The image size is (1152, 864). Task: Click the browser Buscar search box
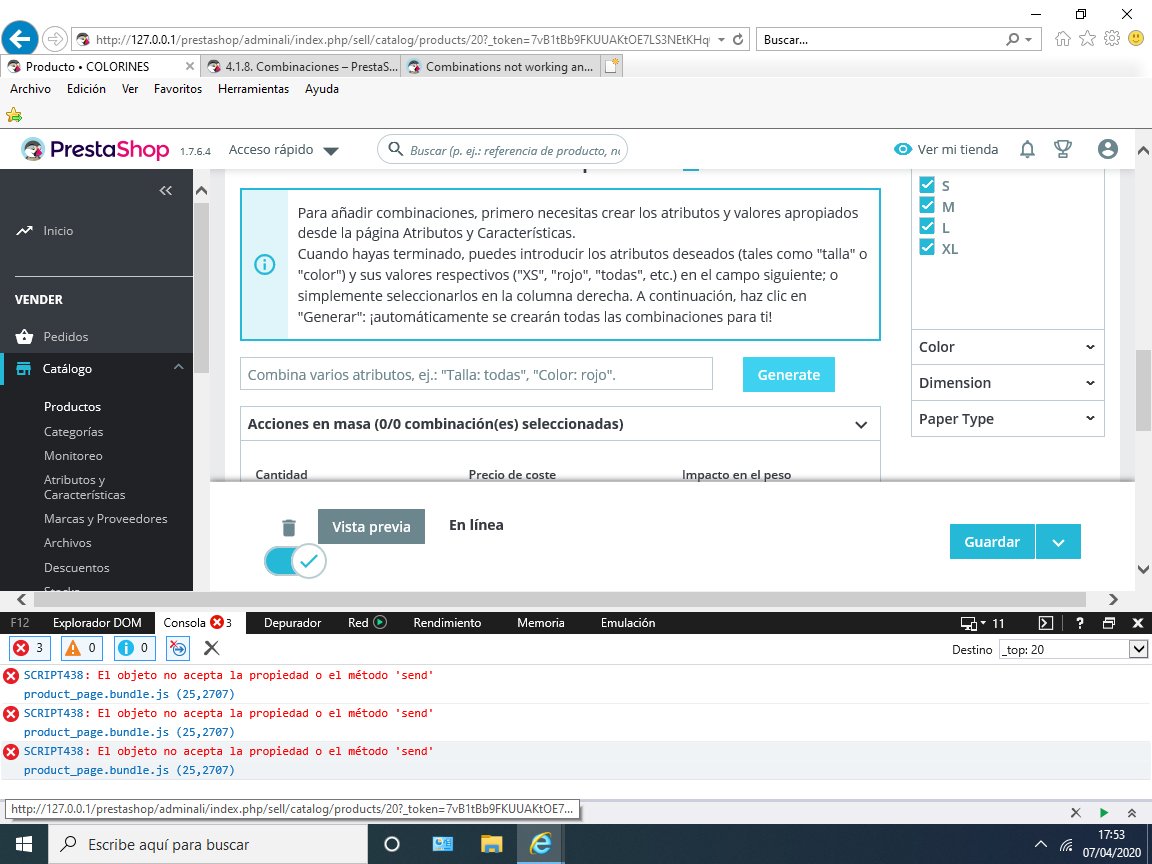coord(882,40)
